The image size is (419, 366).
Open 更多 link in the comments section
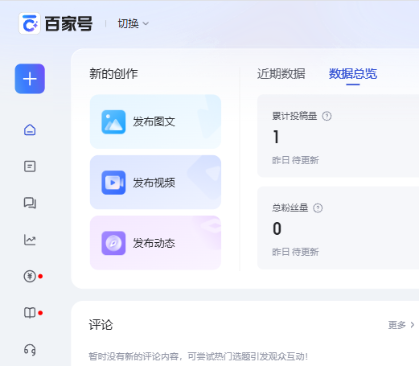(401, 325)
